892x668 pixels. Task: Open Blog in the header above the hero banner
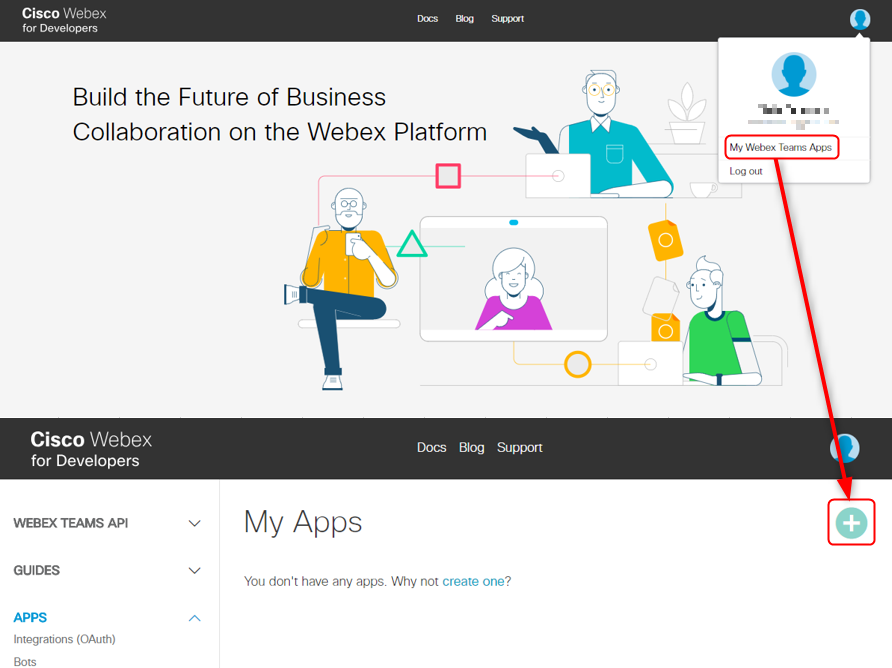pyautogui.click(x=465, y=19)
